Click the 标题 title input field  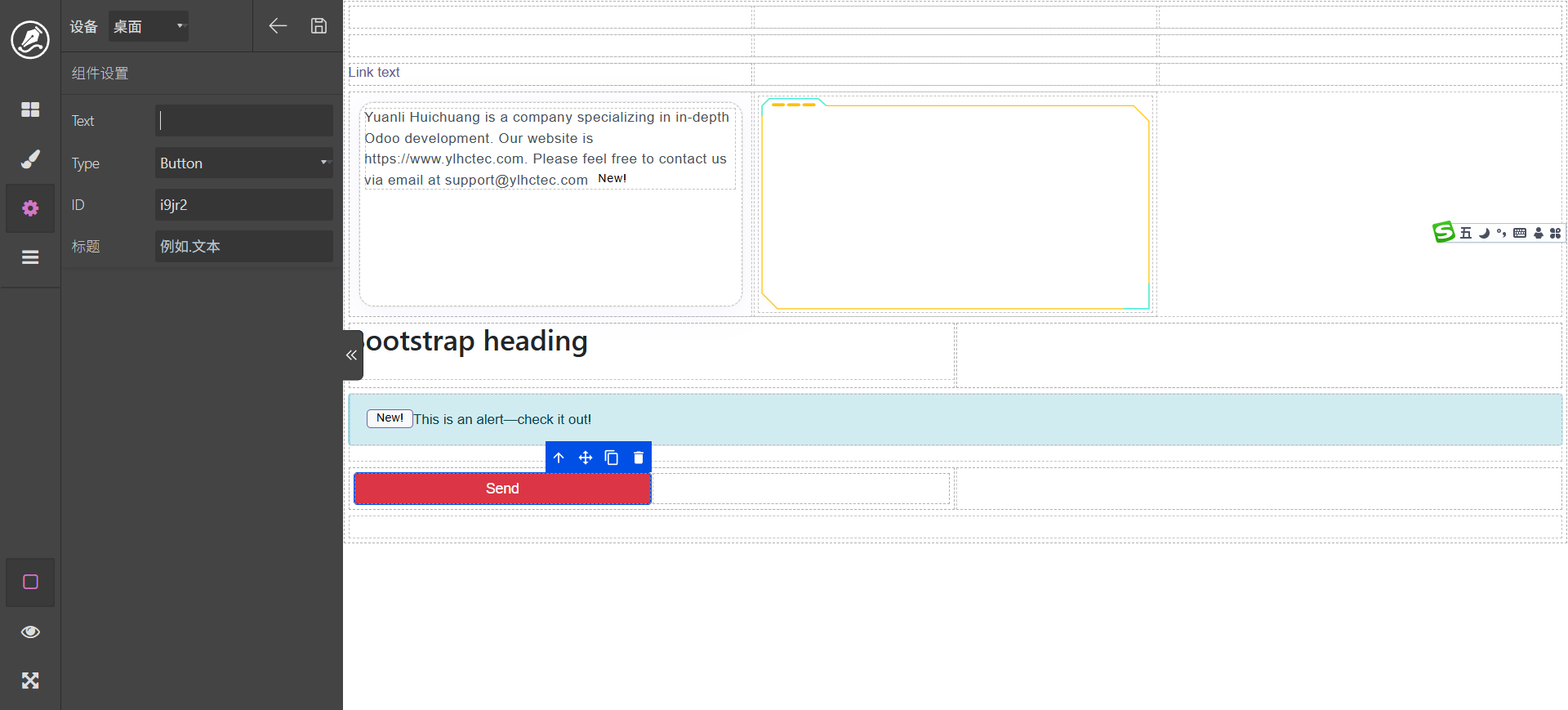[243, 247]
